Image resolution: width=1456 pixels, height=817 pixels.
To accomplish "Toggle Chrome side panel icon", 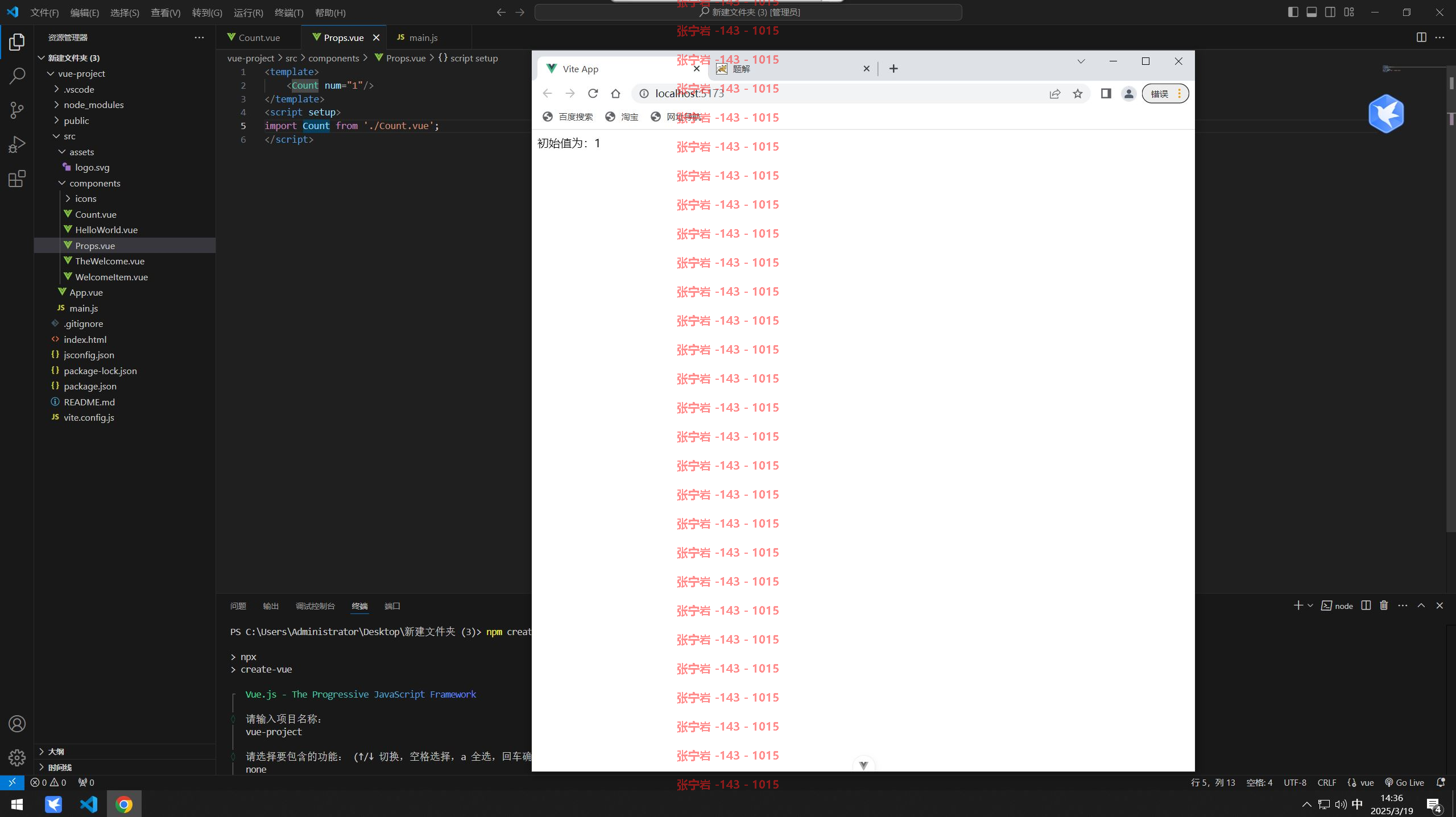I will click(x=1106, y=93).
